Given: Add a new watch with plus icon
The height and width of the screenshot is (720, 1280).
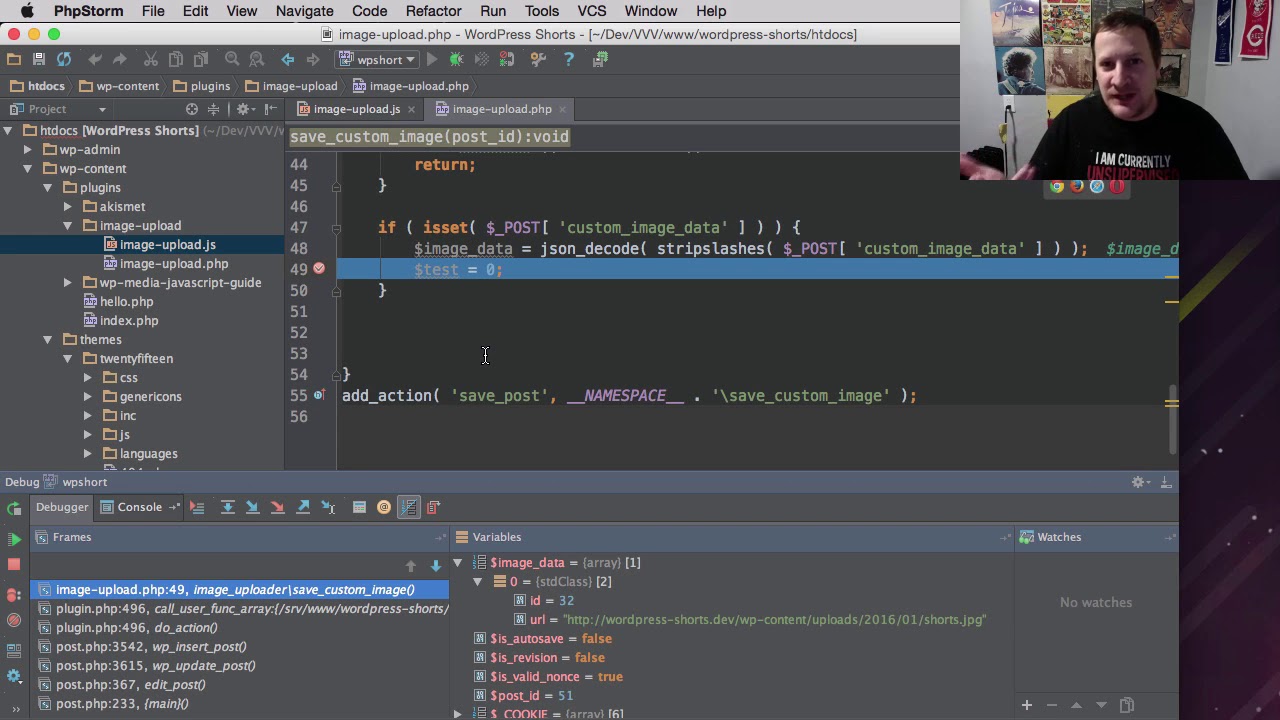Looking at the screenshot, I should tap(1026, 705).
